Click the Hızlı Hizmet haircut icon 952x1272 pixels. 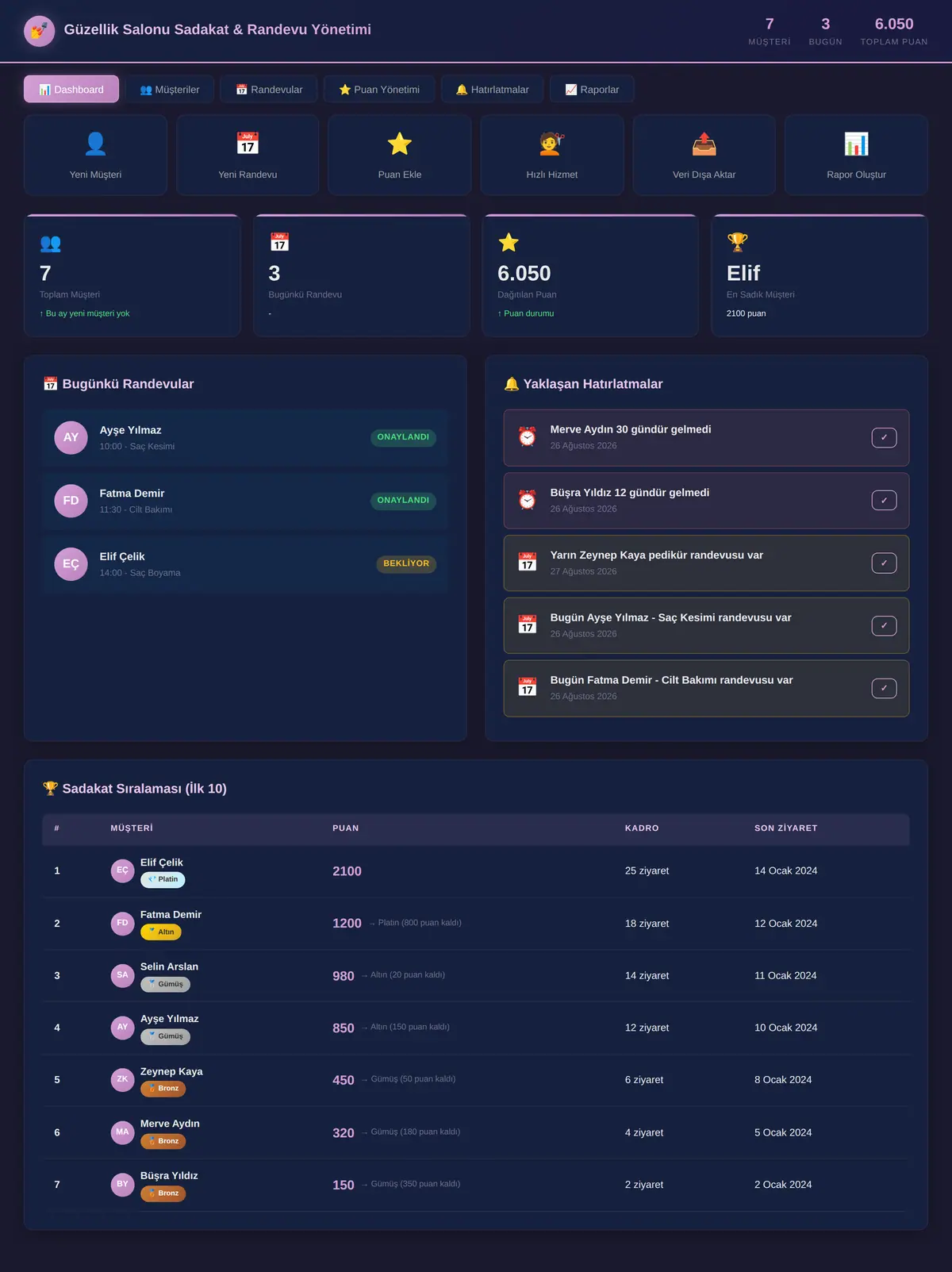tap(552, 144)
